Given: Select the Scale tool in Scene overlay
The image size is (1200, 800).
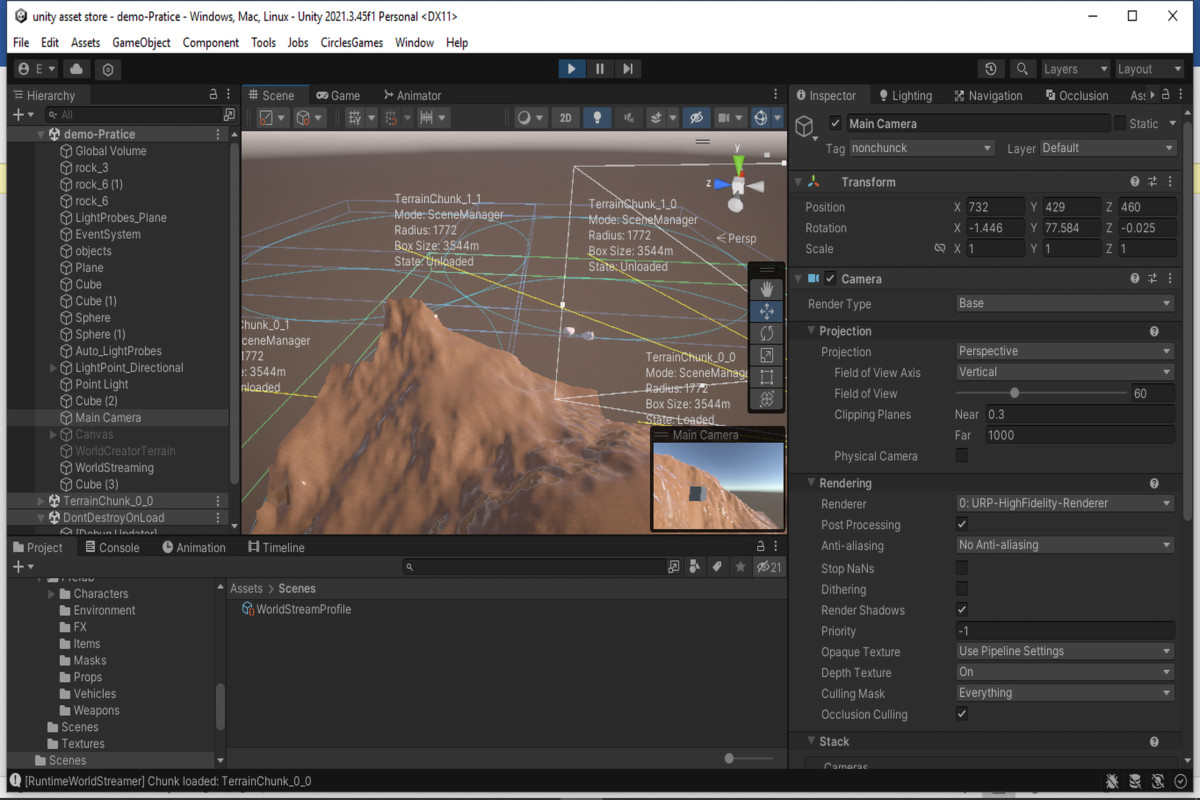Looking at the screenshot, I should pos(767,355).
